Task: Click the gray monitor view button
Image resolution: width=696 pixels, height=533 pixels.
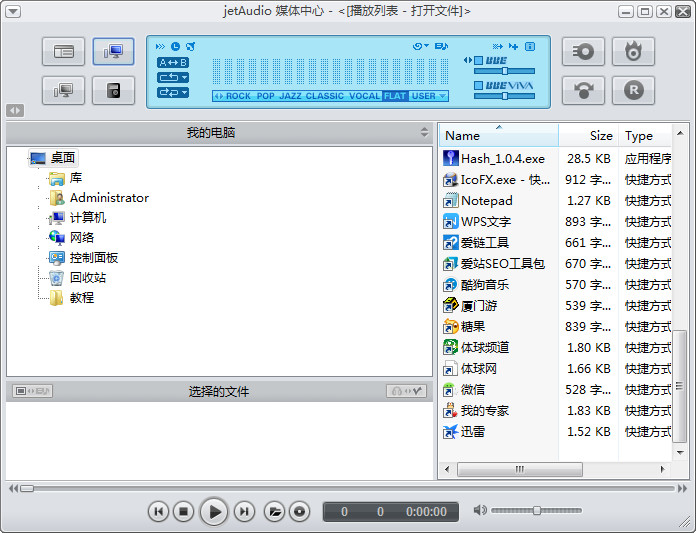Action: click(x=63, y=91)
